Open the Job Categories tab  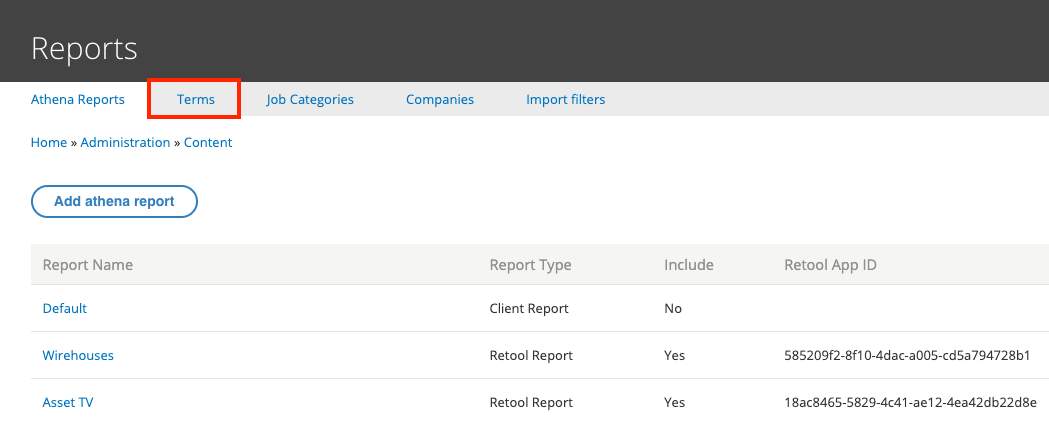pyautogui.click(x=310, y=100)
